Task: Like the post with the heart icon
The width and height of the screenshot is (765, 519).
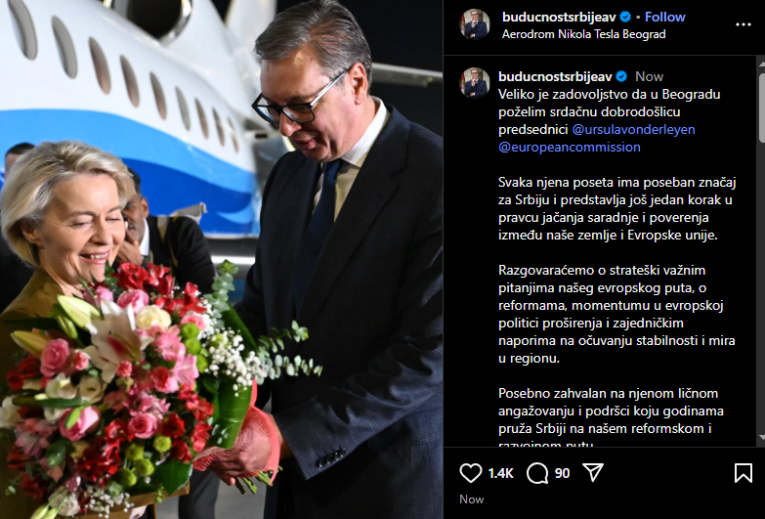Action: click(x=470, y=473)
